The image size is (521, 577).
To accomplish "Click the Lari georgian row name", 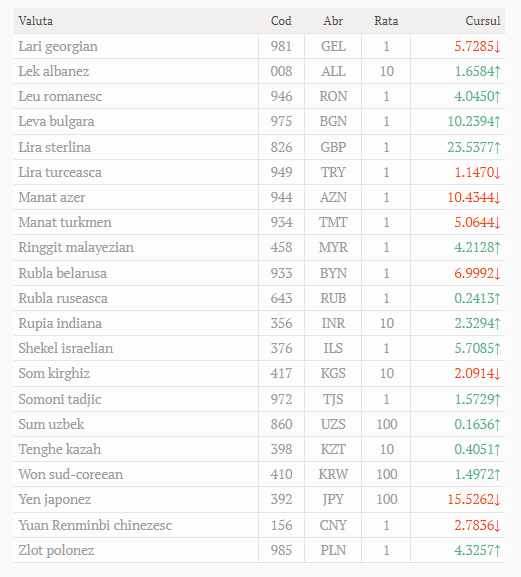I will click(x=58, y=47).
